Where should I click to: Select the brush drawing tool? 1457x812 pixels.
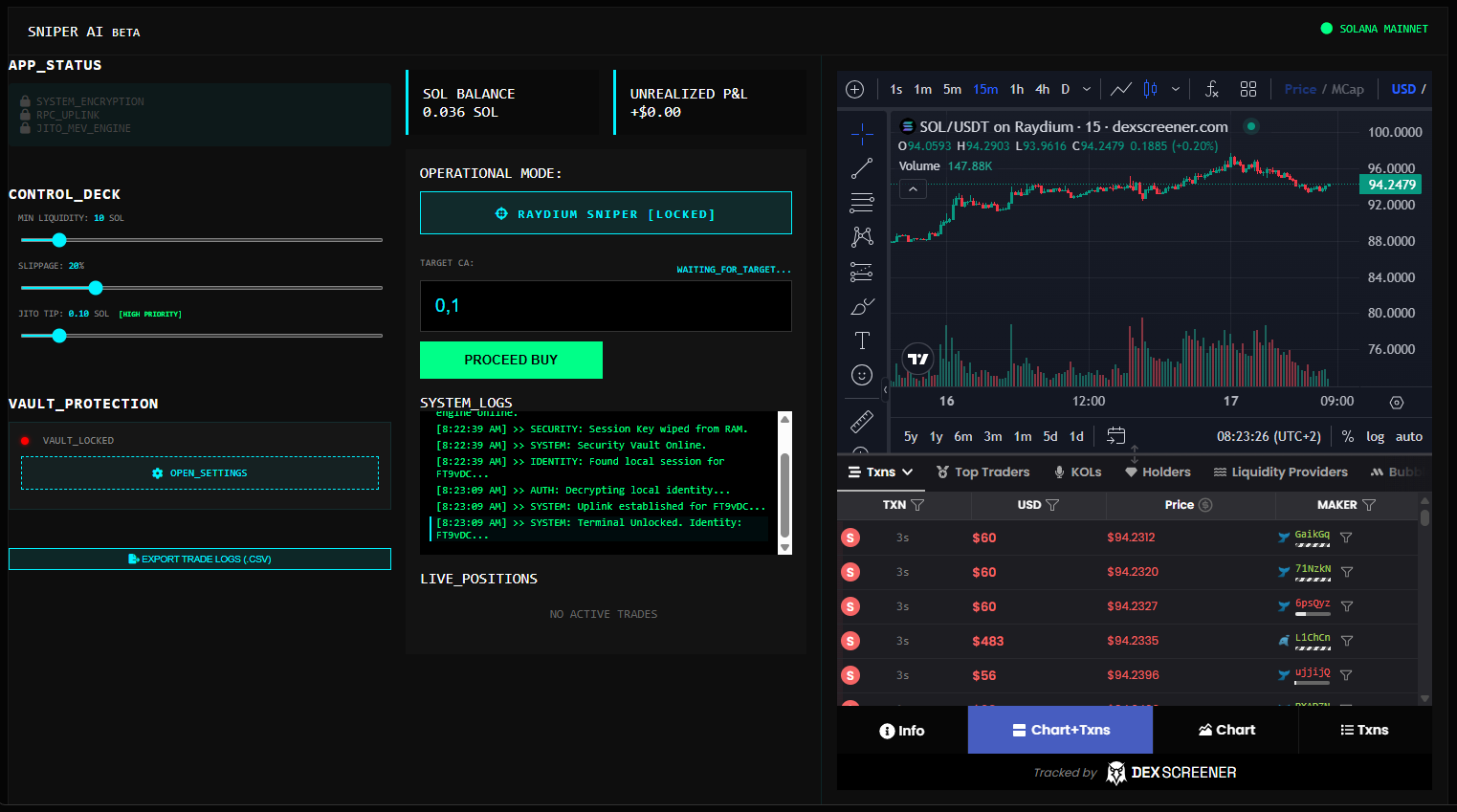coord(862,305)
